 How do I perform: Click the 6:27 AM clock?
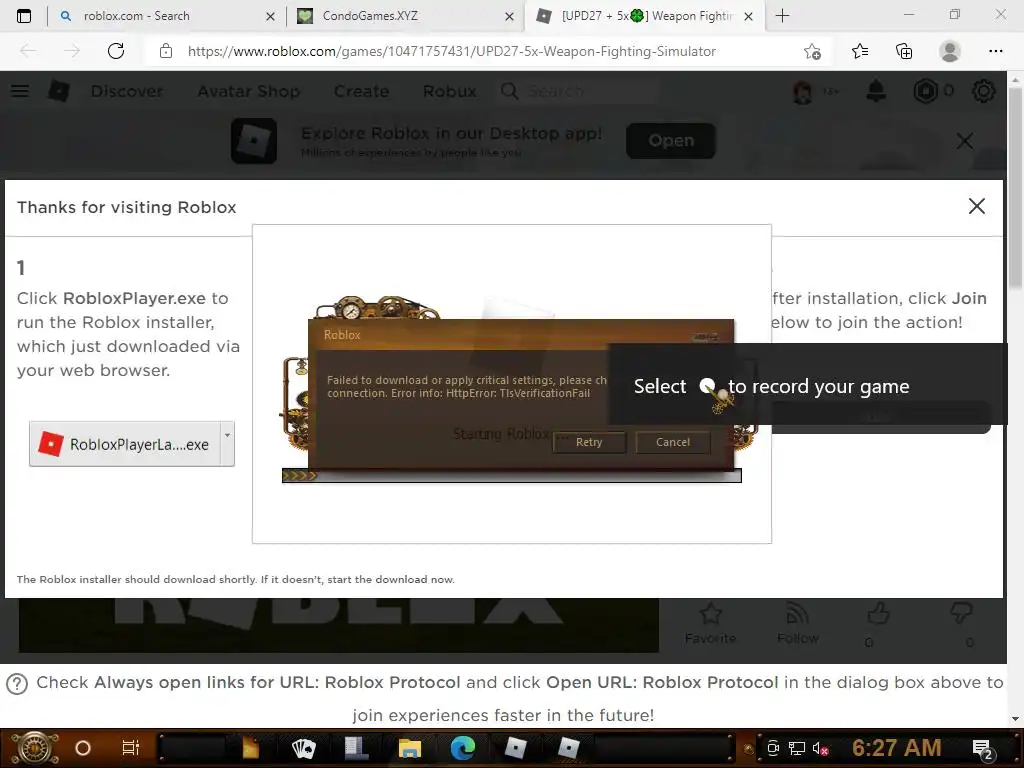tap(897, 748)
